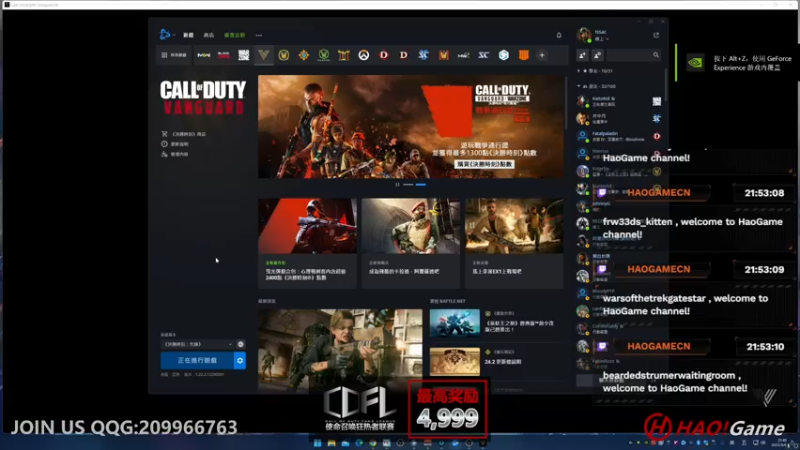Open the game version dropdown
This screenshot has width=800, height=450.
click(197, 344)
